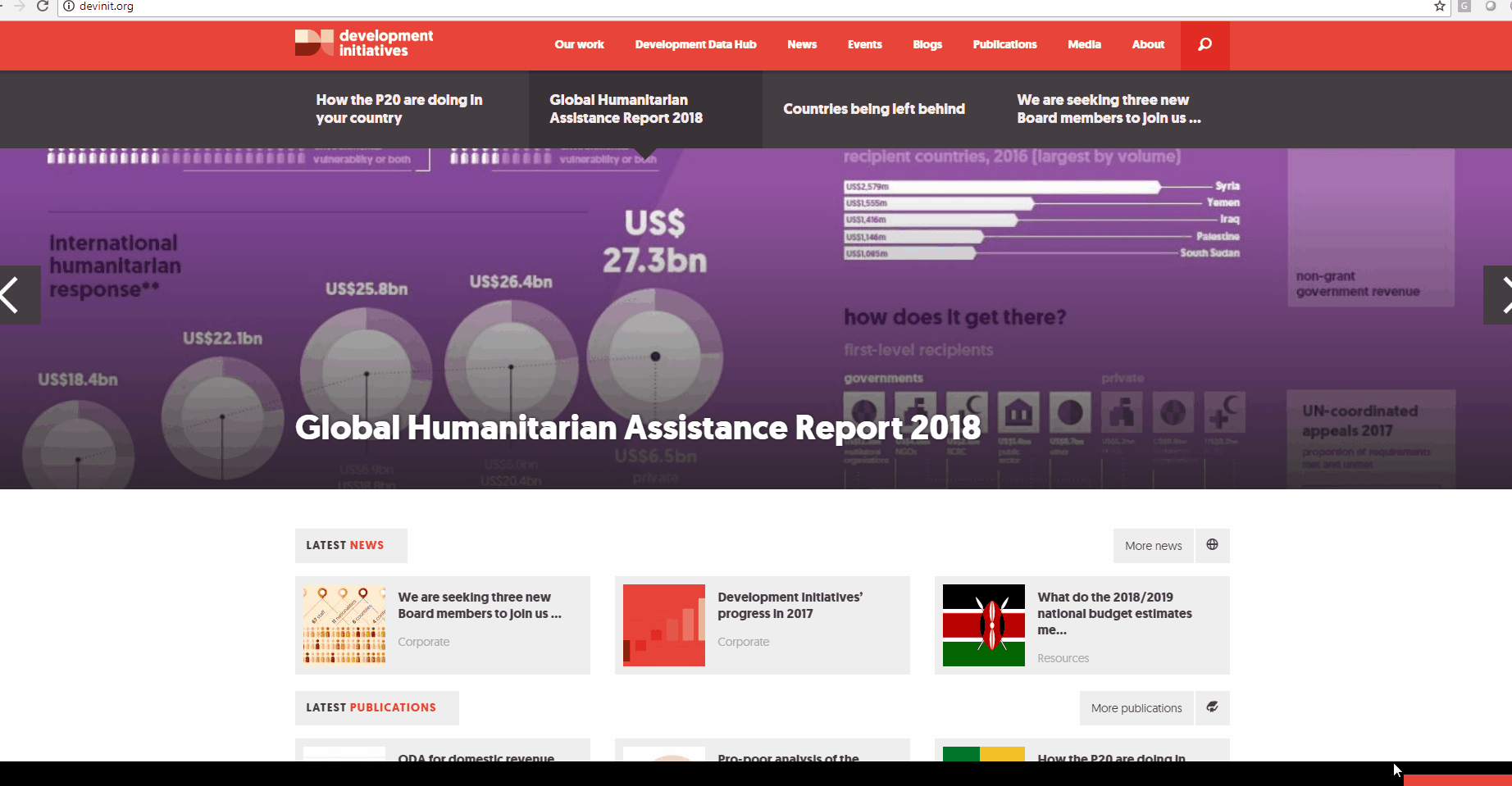
Task: Open the Publications menu item
Action: click(x=1004, y=44)
